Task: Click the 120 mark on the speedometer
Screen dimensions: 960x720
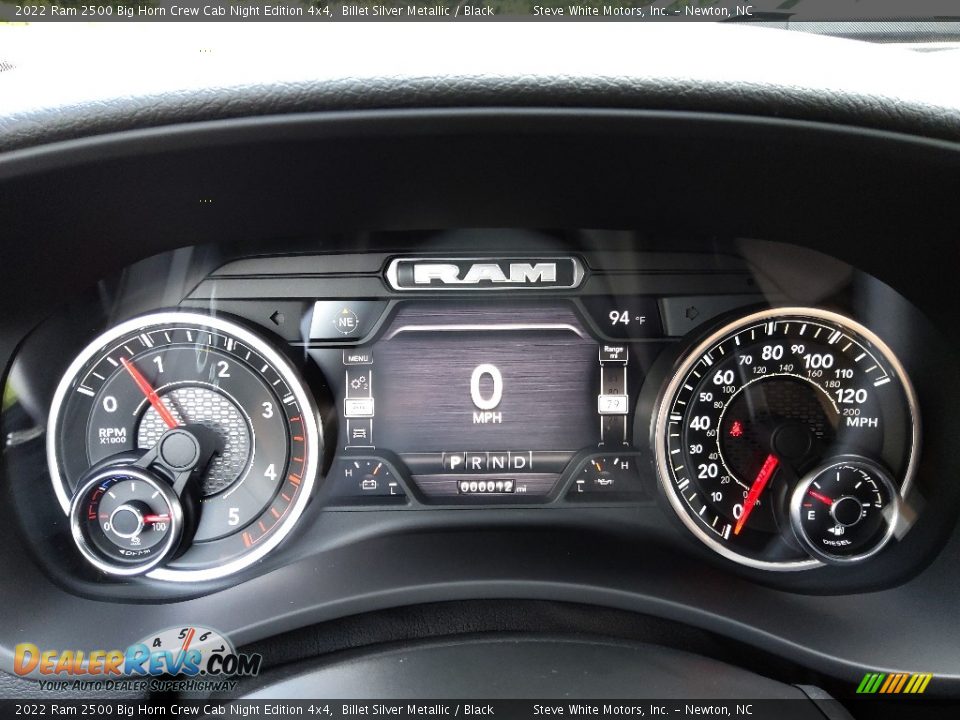Action: [x=851, y=396]
